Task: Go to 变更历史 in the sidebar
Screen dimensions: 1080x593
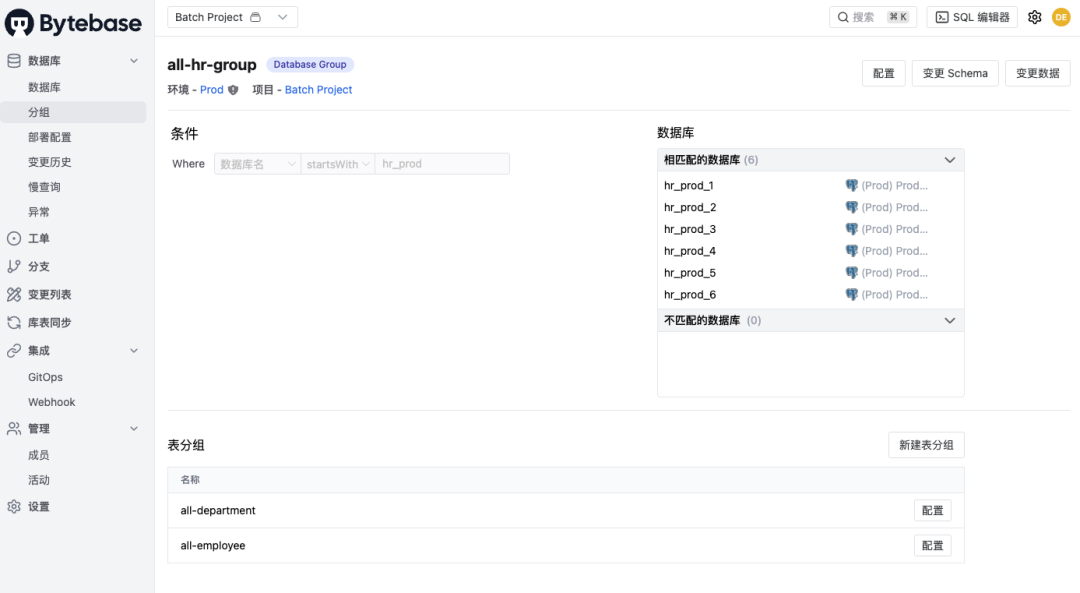Action: [x=50, y=162]
